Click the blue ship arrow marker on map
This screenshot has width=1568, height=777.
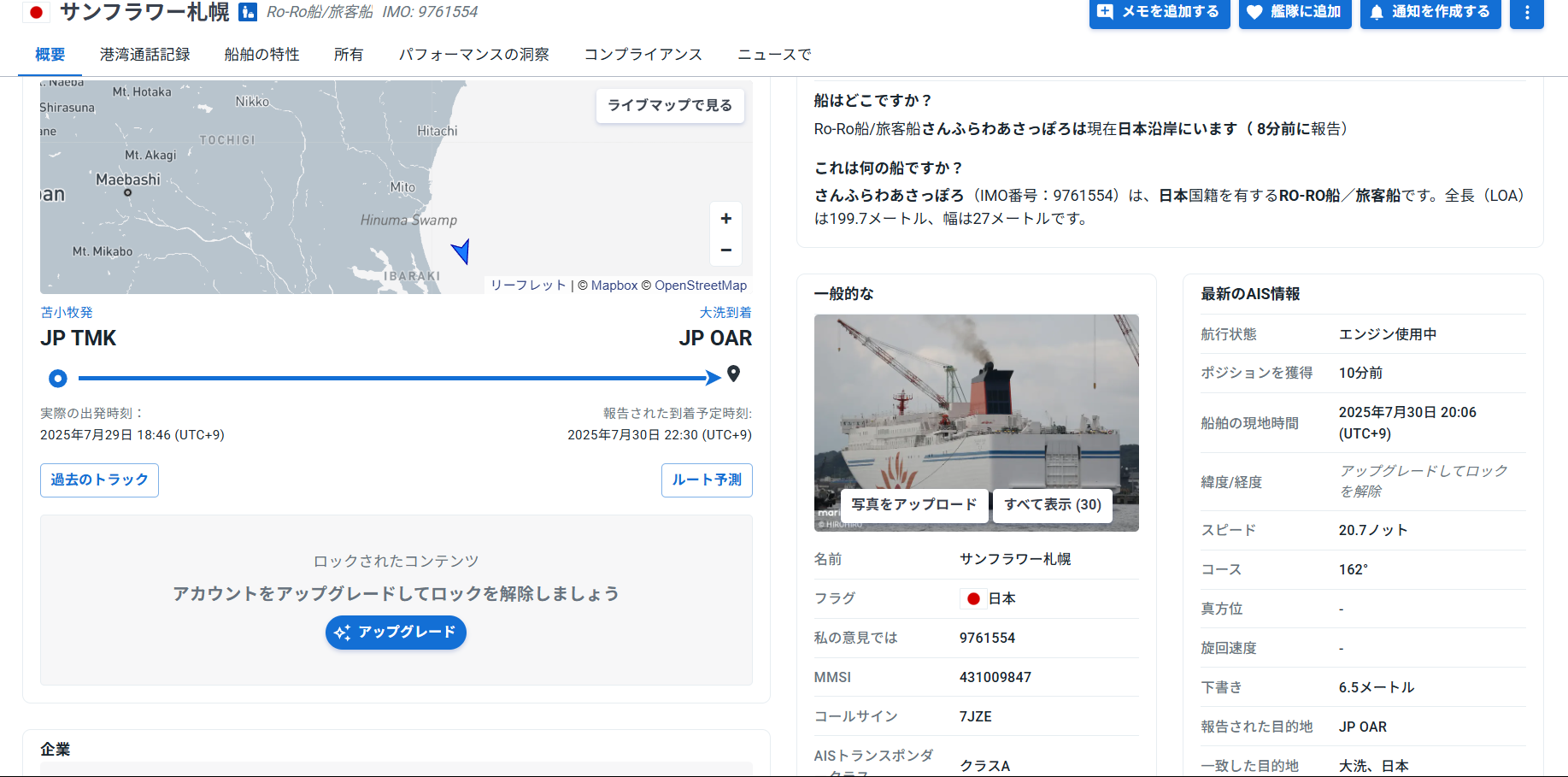point(461,251)
